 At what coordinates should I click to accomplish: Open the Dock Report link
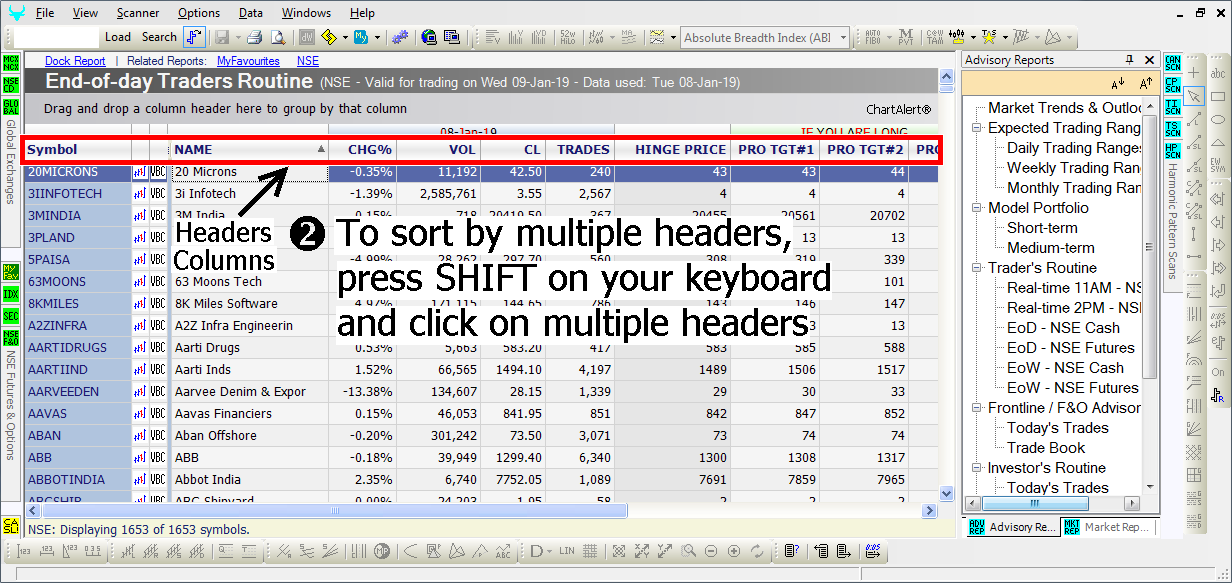[75, 61]
